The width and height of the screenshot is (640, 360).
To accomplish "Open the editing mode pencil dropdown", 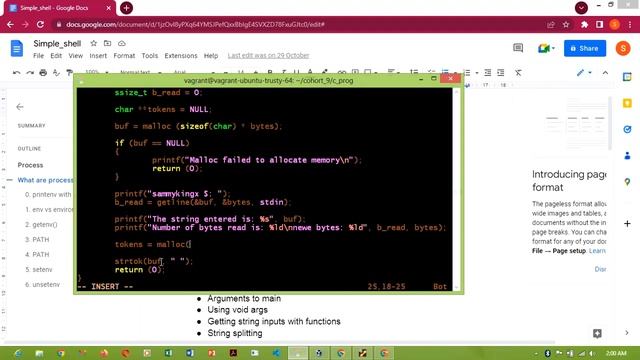I will tap(584, 73).
